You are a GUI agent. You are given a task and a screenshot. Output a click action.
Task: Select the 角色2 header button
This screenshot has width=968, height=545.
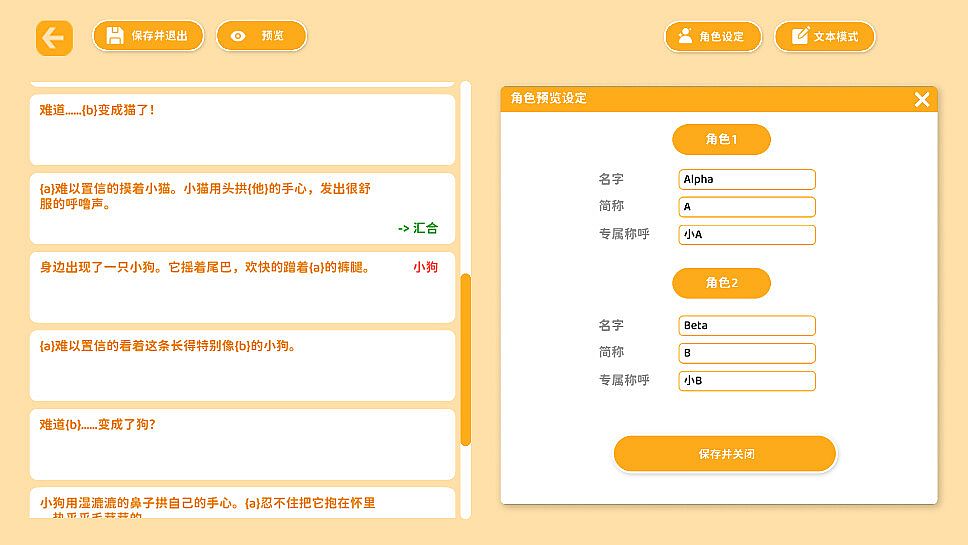(721, 283)
